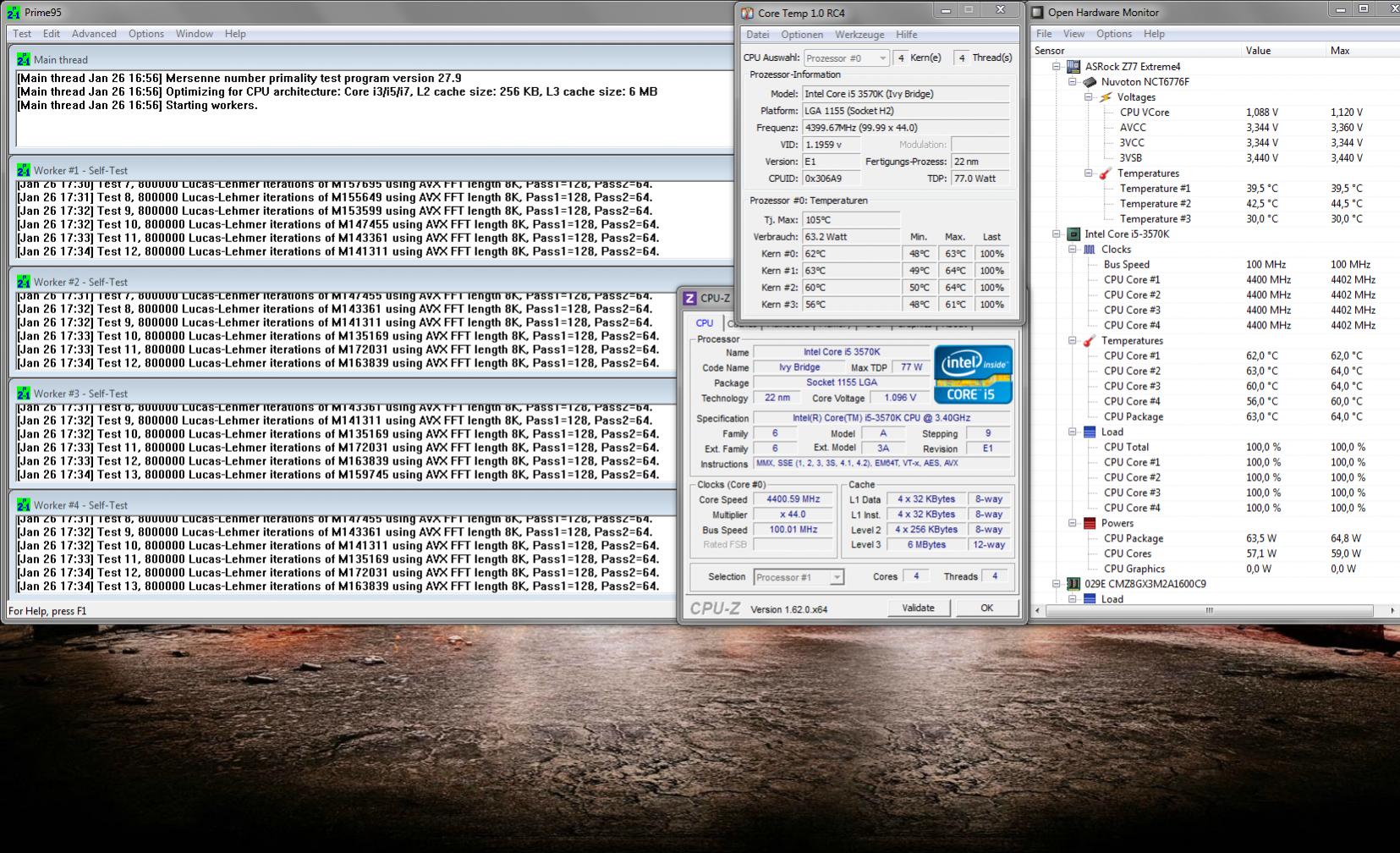Click the Max column header
This screenshot has width=1400, height=853.
[x=1364, y=51]
